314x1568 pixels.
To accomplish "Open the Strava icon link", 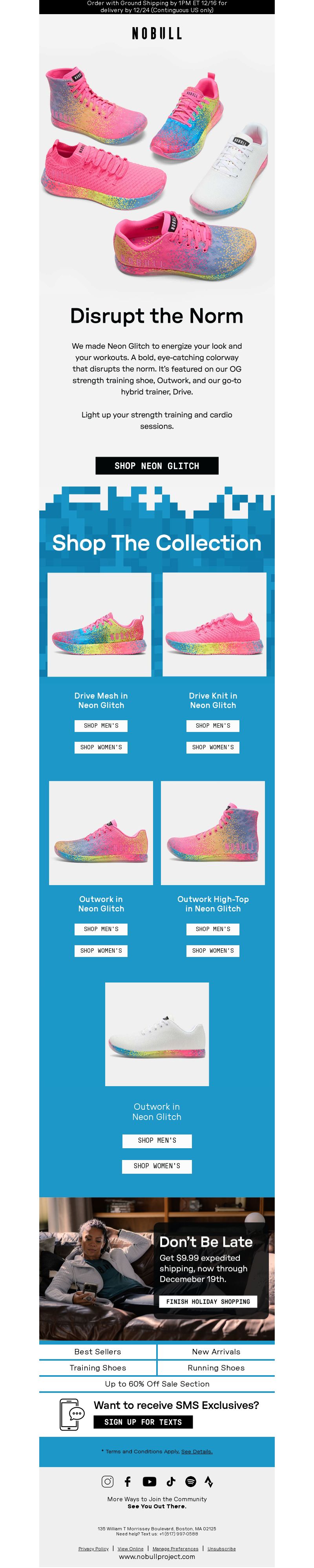I will 209,1482.
